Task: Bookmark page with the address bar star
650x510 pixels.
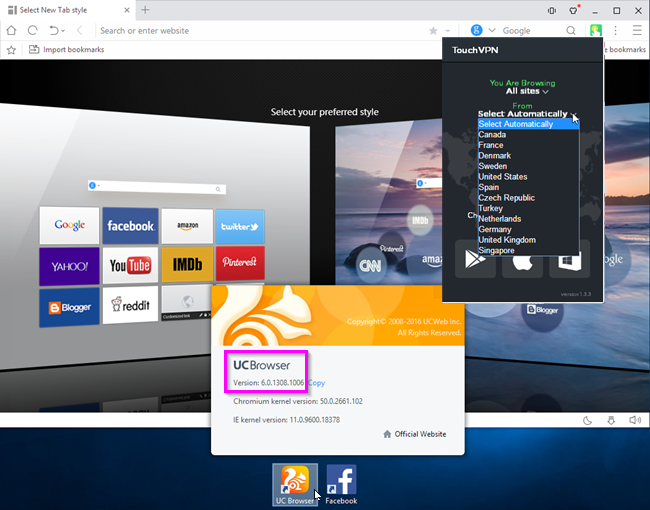Action: coord(433,31)
